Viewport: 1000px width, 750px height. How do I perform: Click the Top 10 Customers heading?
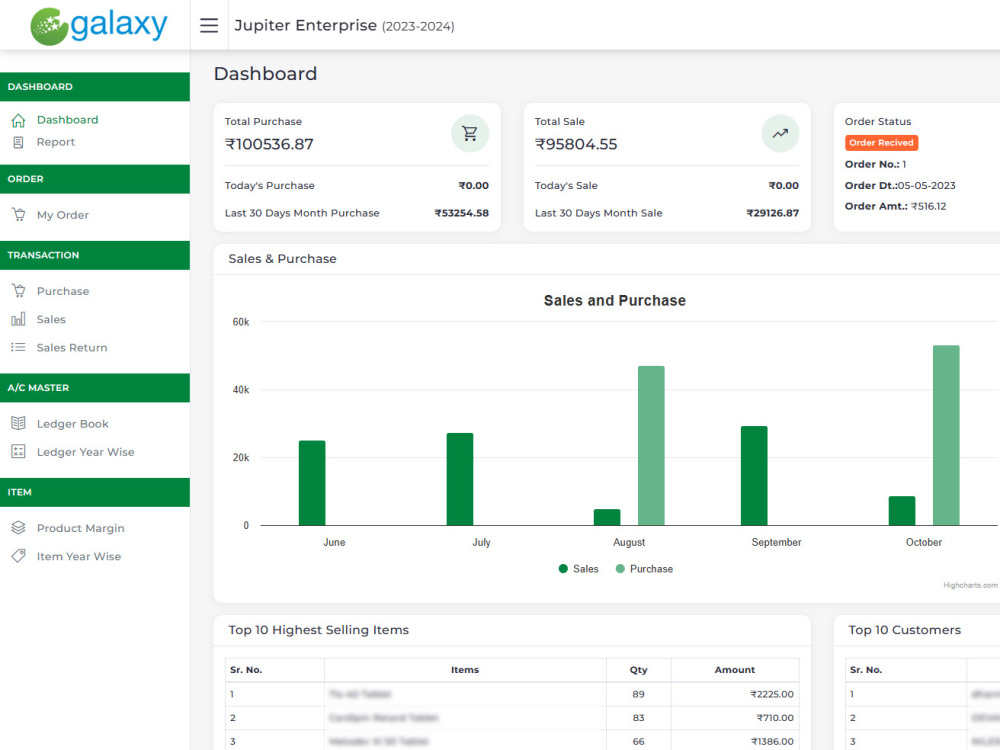point(904,630)
